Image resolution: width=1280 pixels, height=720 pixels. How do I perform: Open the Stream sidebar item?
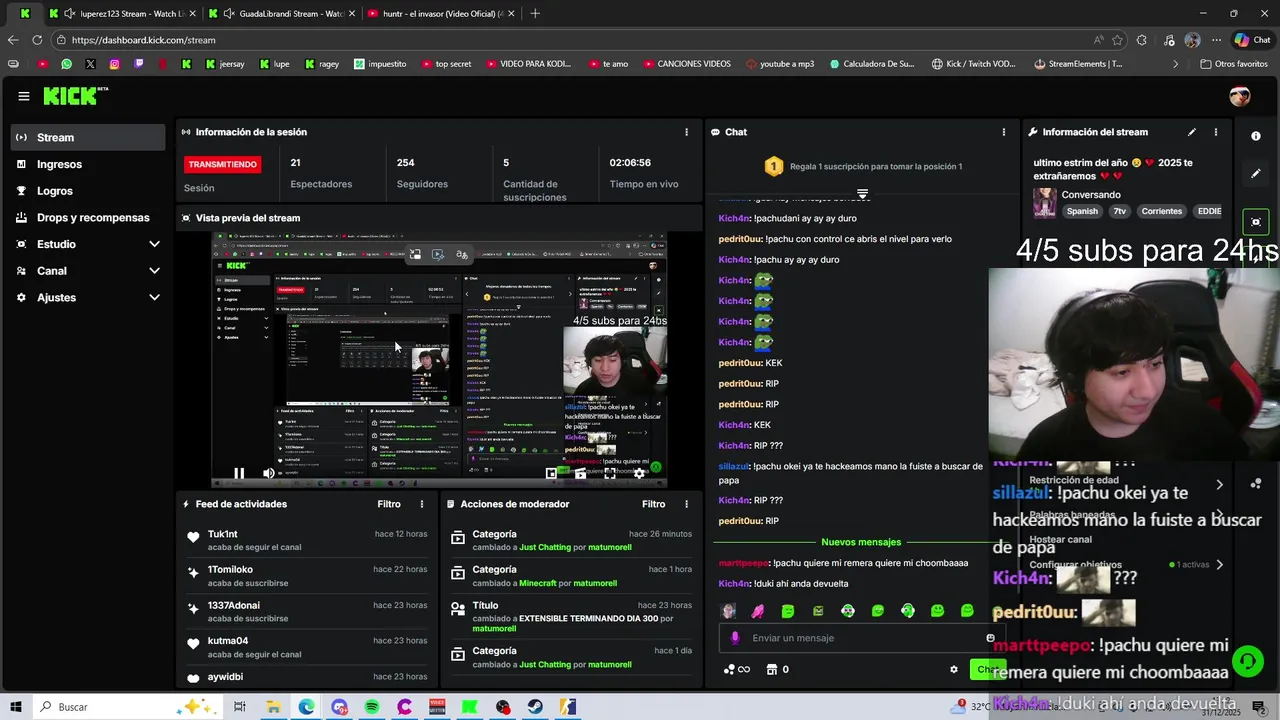pos(88,137)
